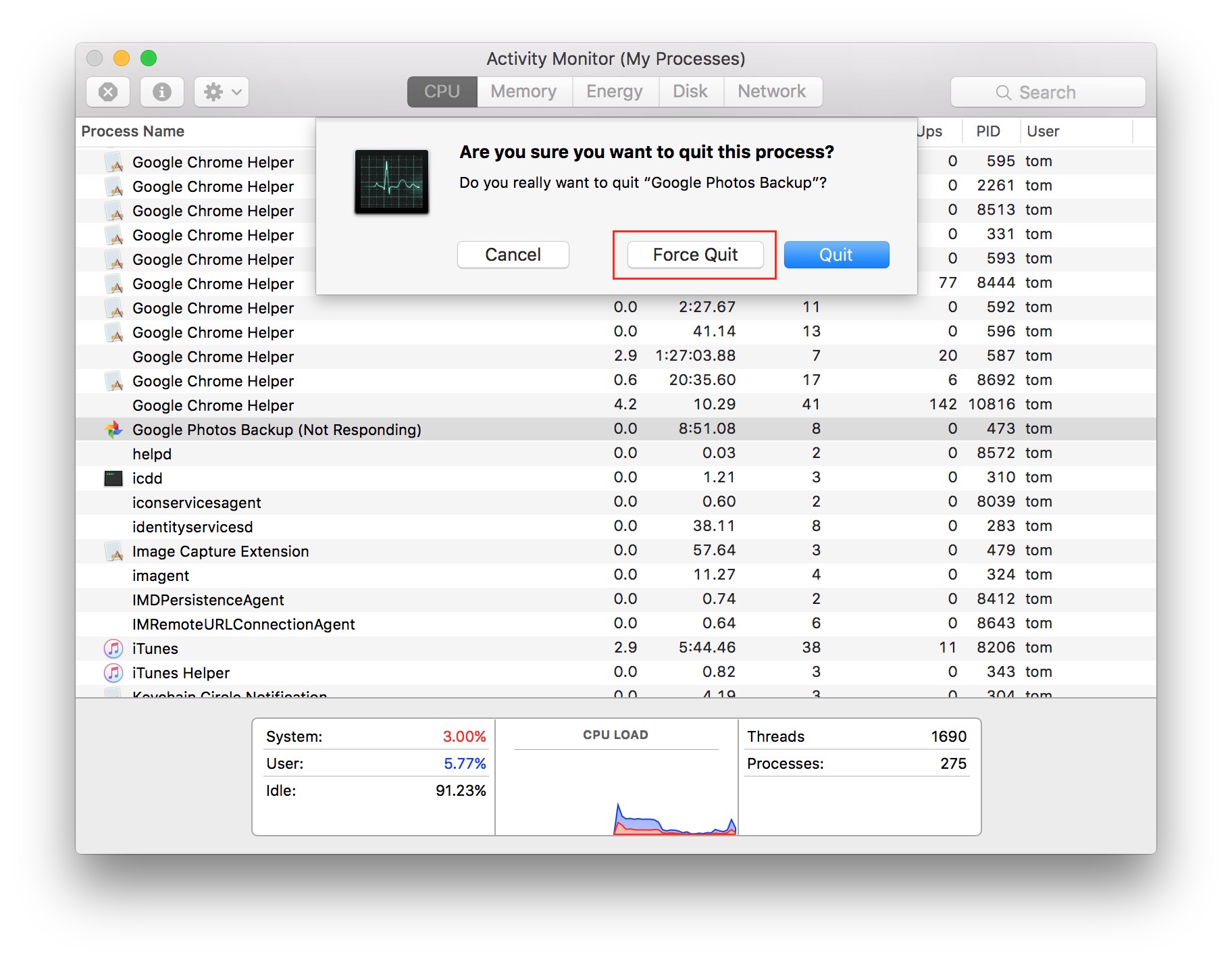Click the blue Quit button
The image size is (1232, 962).
tap(836, 255)
